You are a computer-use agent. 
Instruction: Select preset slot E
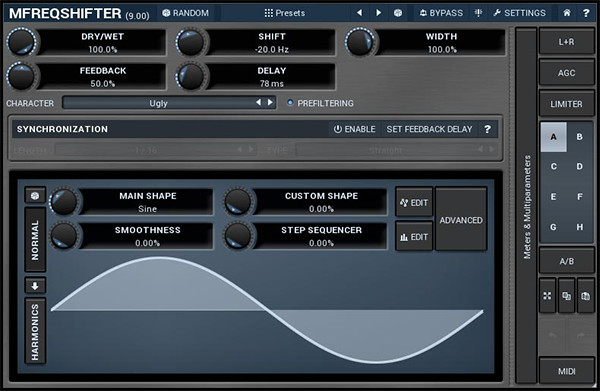553,197
